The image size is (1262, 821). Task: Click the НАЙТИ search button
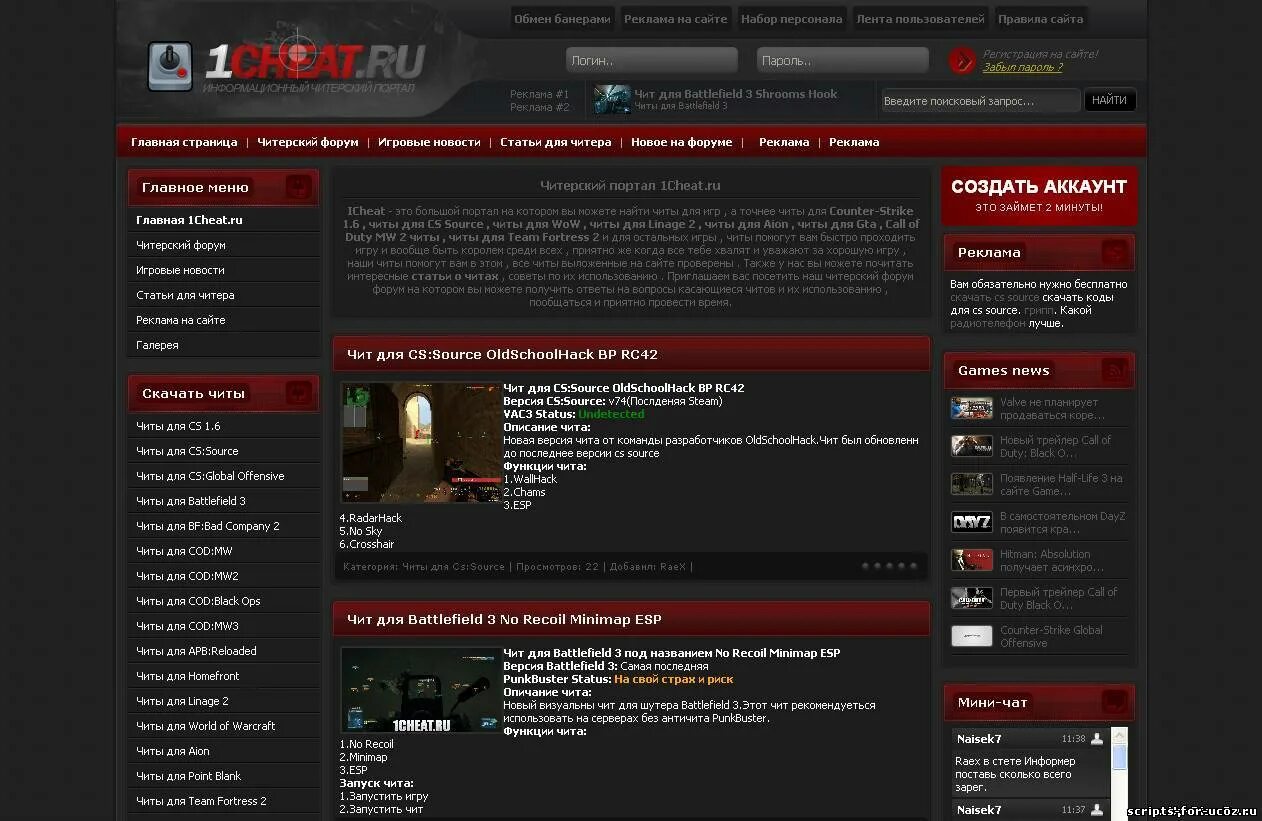click(1109, 100)
